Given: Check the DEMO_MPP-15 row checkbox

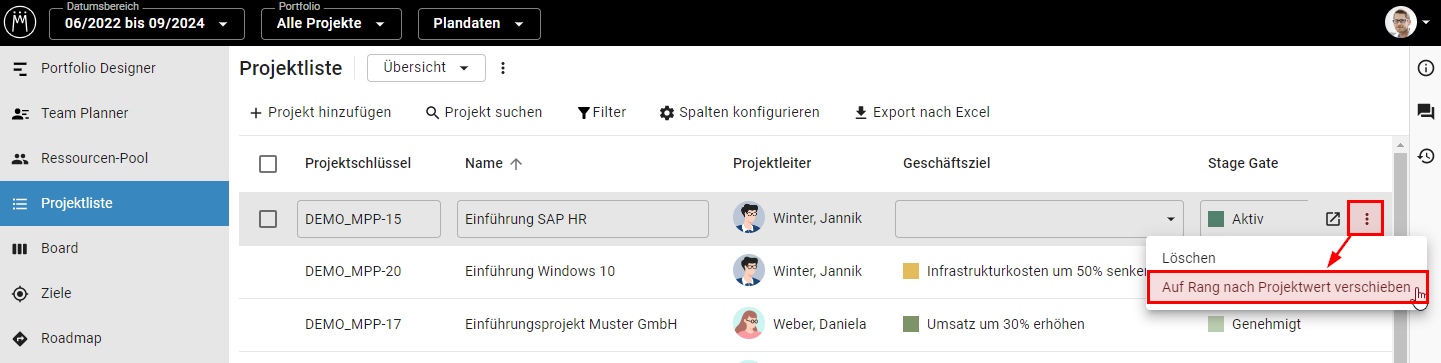Looking at the screenshot, I should [268, 219].
